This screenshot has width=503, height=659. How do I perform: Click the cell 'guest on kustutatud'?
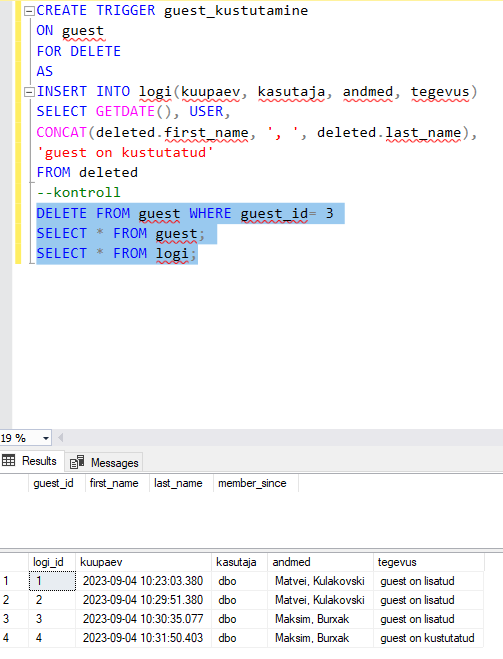pos(429,638)
